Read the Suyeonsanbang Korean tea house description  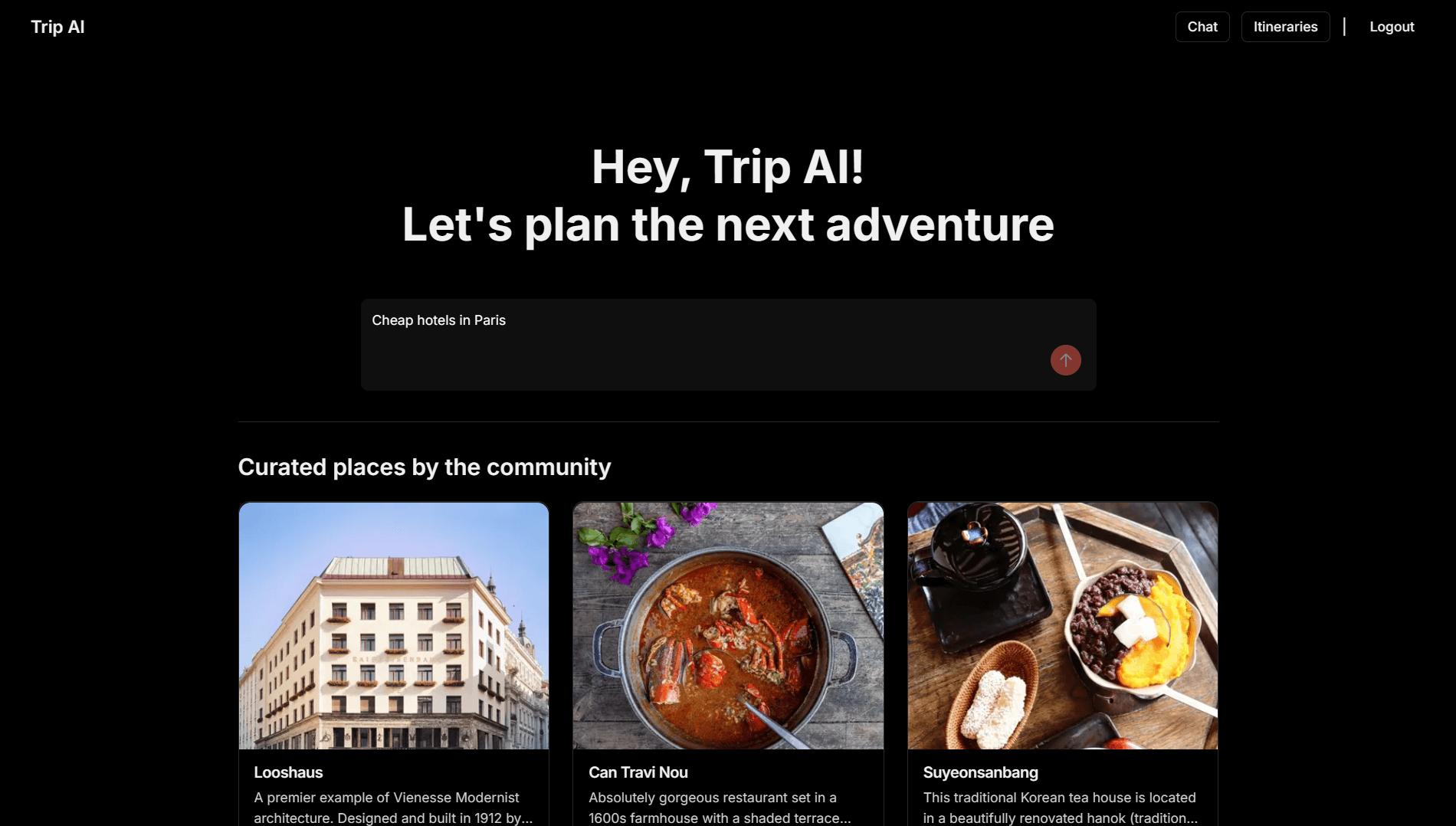(1061, 808)
